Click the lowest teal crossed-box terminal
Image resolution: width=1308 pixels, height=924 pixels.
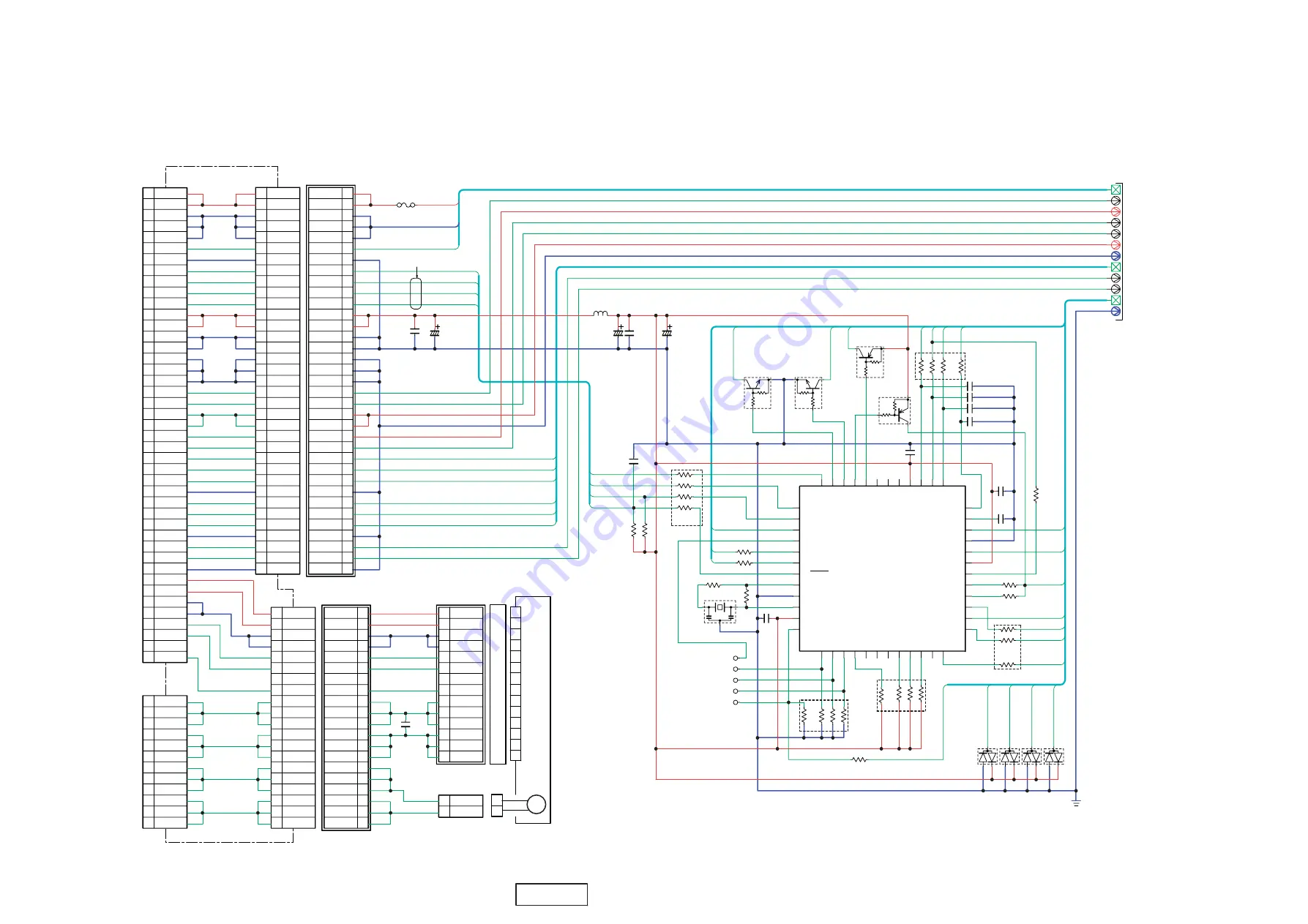point(1115,300)
